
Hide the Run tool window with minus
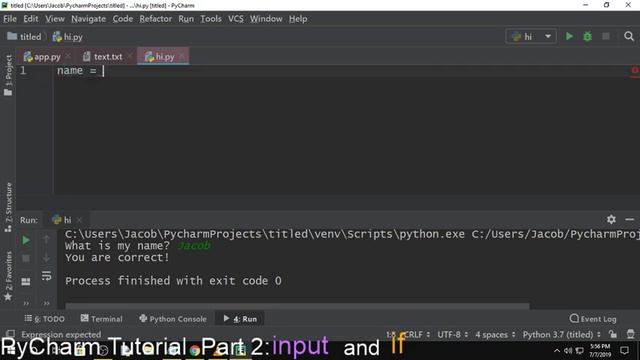[x=629, y=219]
